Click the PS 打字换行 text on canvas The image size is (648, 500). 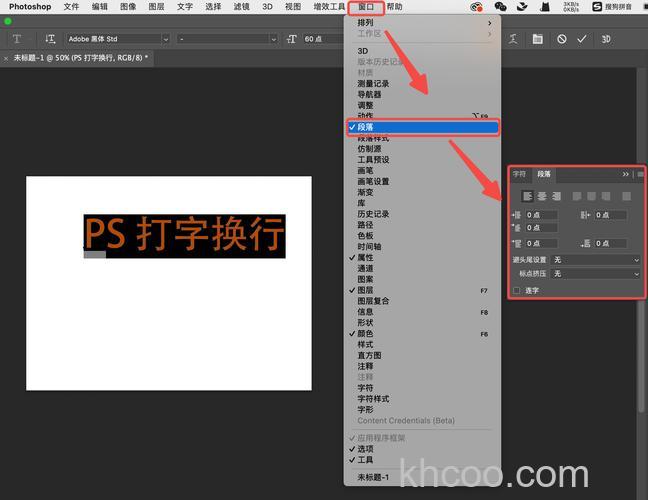(185, 234)
